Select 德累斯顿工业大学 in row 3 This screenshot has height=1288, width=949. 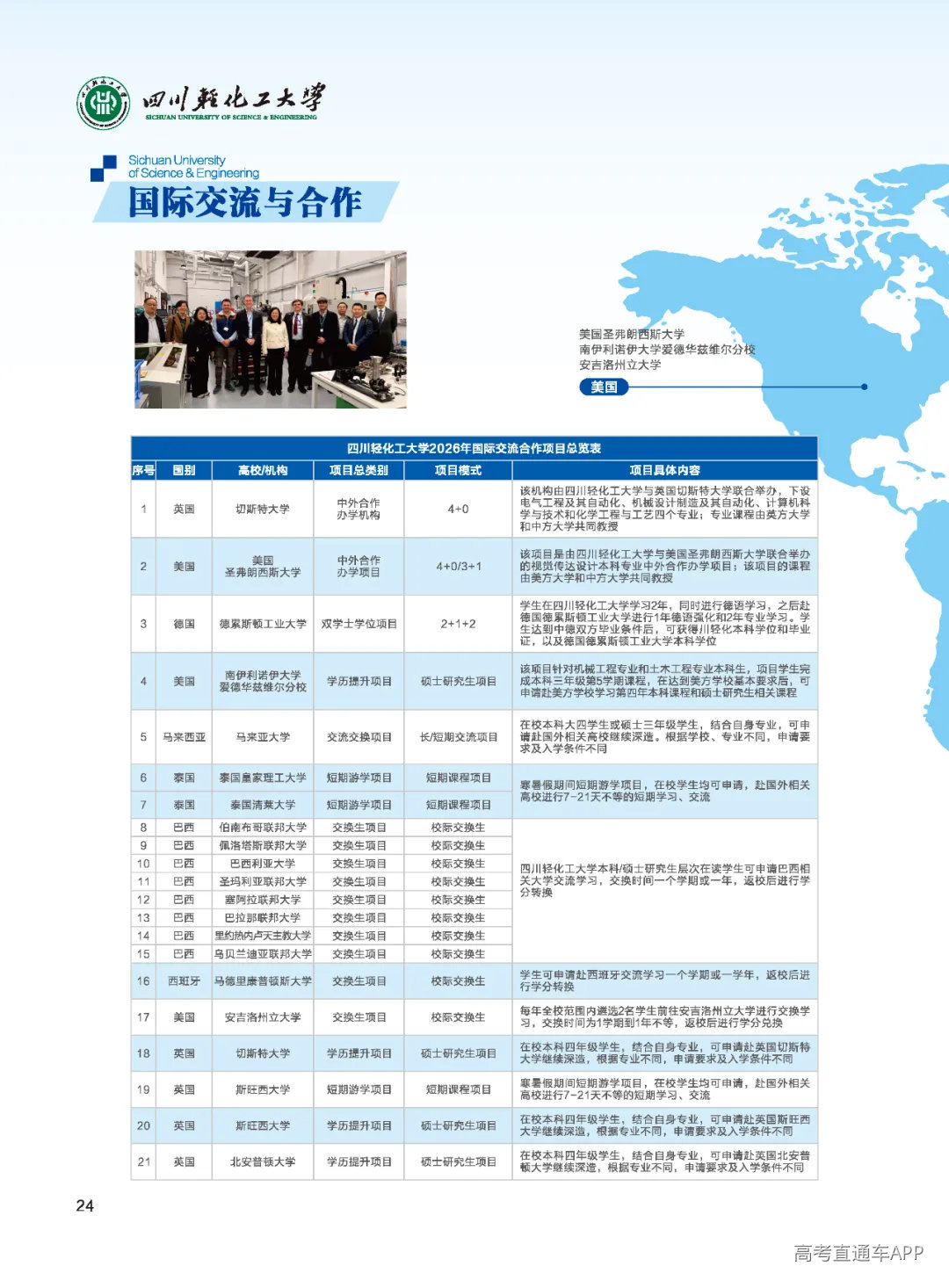(x=263, y=624)
